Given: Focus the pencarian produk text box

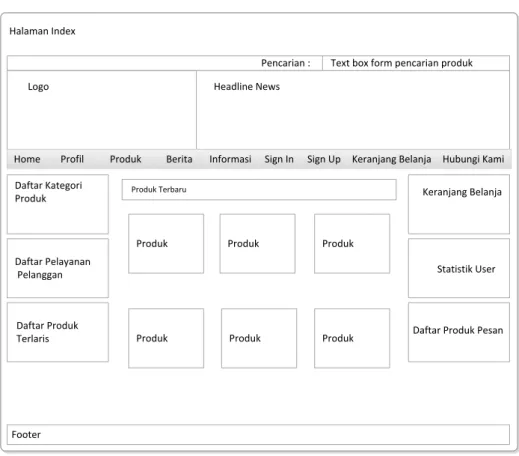Looking at the screenshot, I should pyautogui.click(x=416, y=63).
